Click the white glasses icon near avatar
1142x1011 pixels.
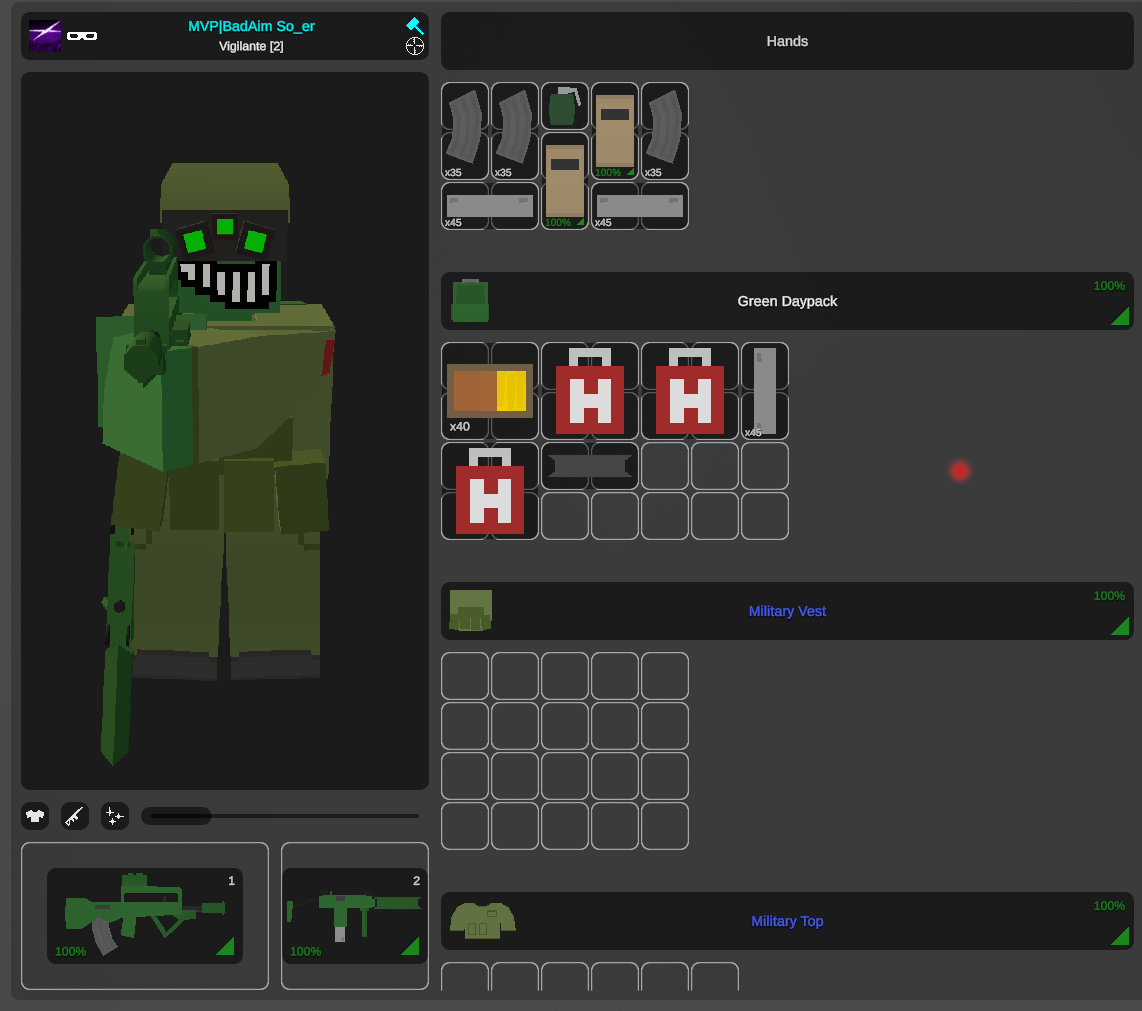[x=82, y=36]
